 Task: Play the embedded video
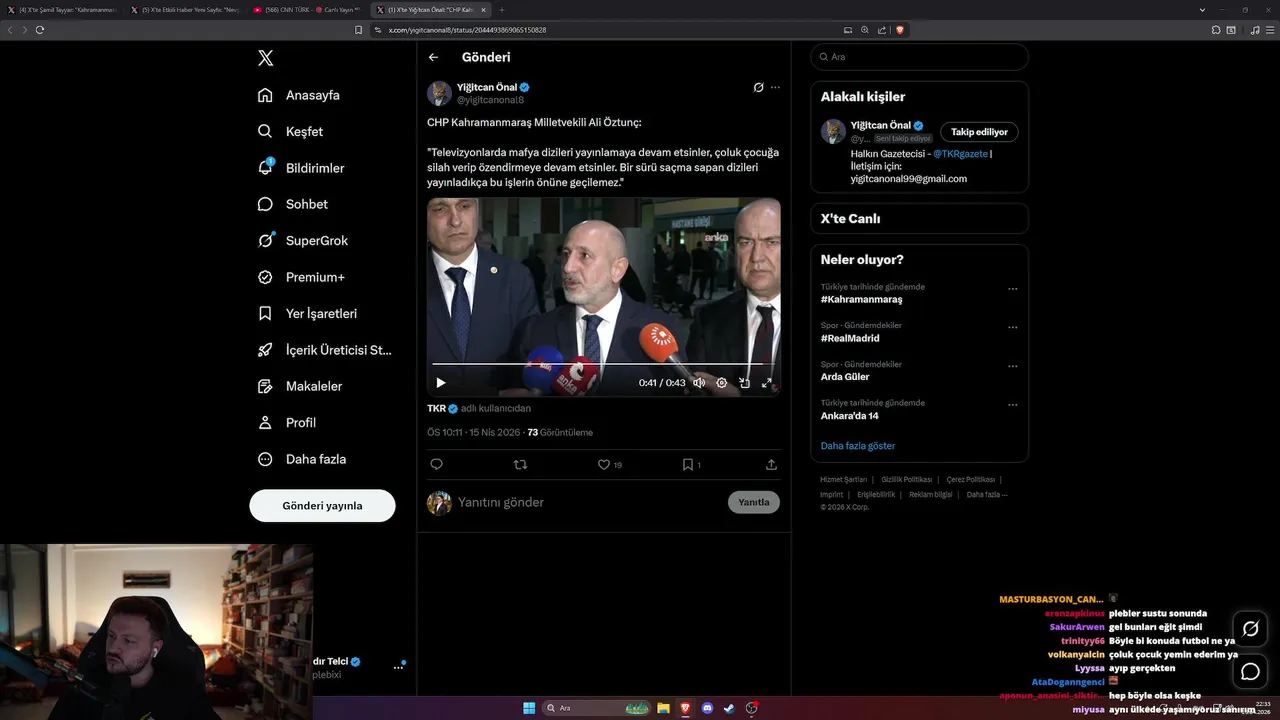[441, 382]
